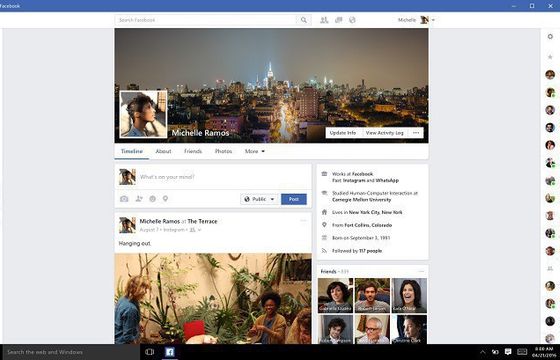Viewport: 560px width, 360px height.
Task: Open account dropdown arrow beside Michelle
Action: tap(433, 20)
